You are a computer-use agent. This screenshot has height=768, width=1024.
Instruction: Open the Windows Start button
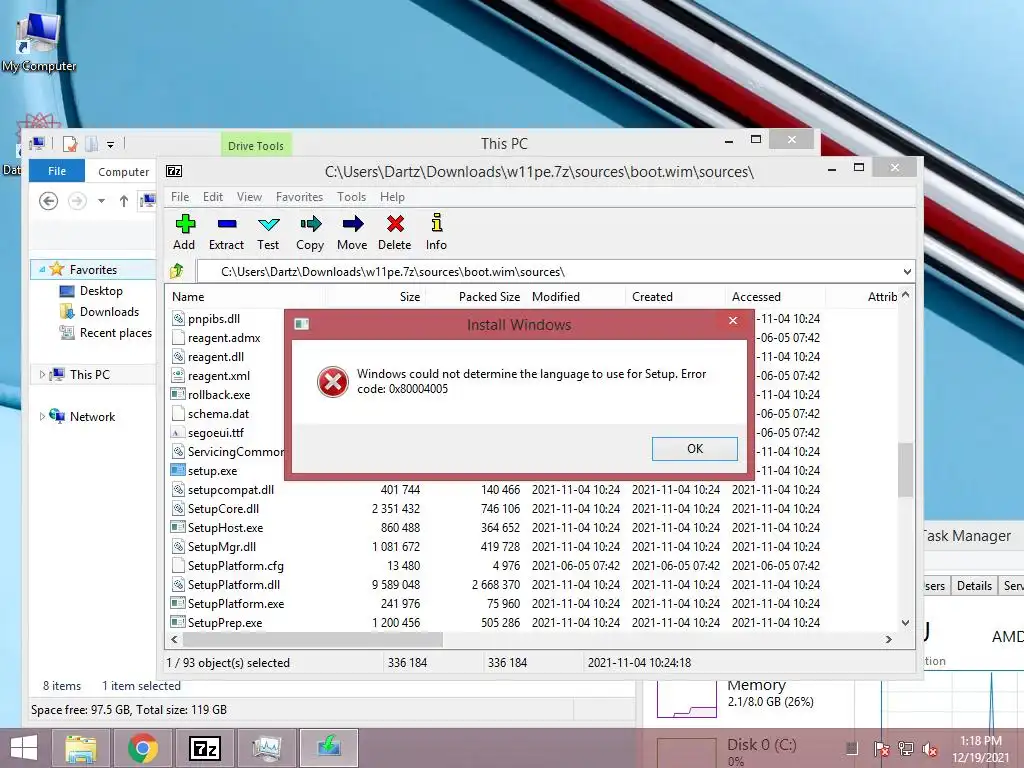(24, 748)
